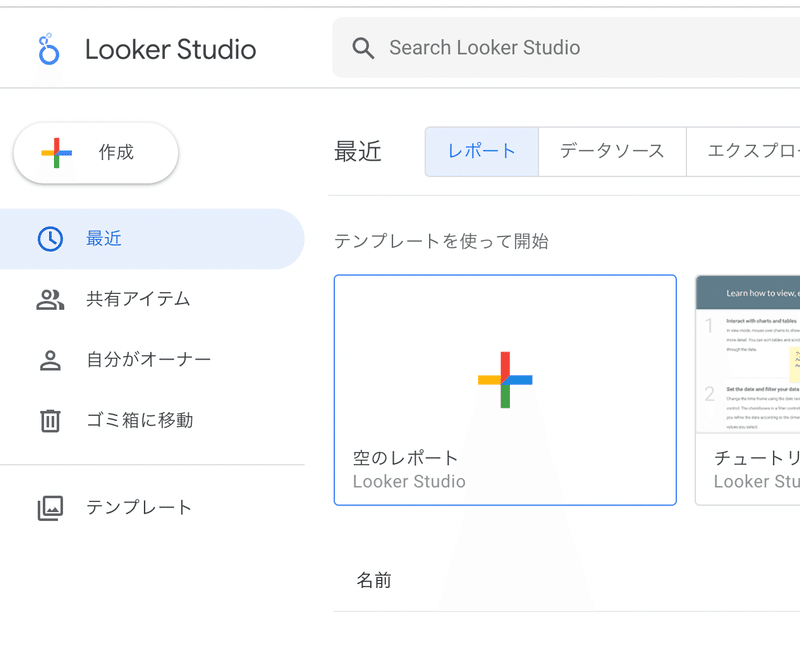Click the trash can icon
This screenshot has width=800, height=655.
click(50, 421)
